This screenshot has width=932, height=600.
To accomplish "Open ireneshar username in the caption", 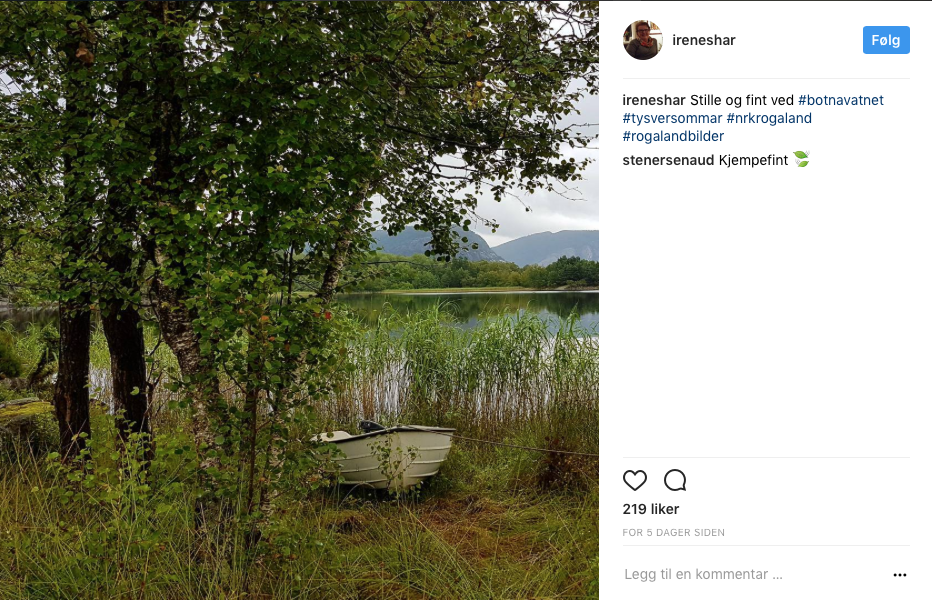I will [x=654, y=100].
